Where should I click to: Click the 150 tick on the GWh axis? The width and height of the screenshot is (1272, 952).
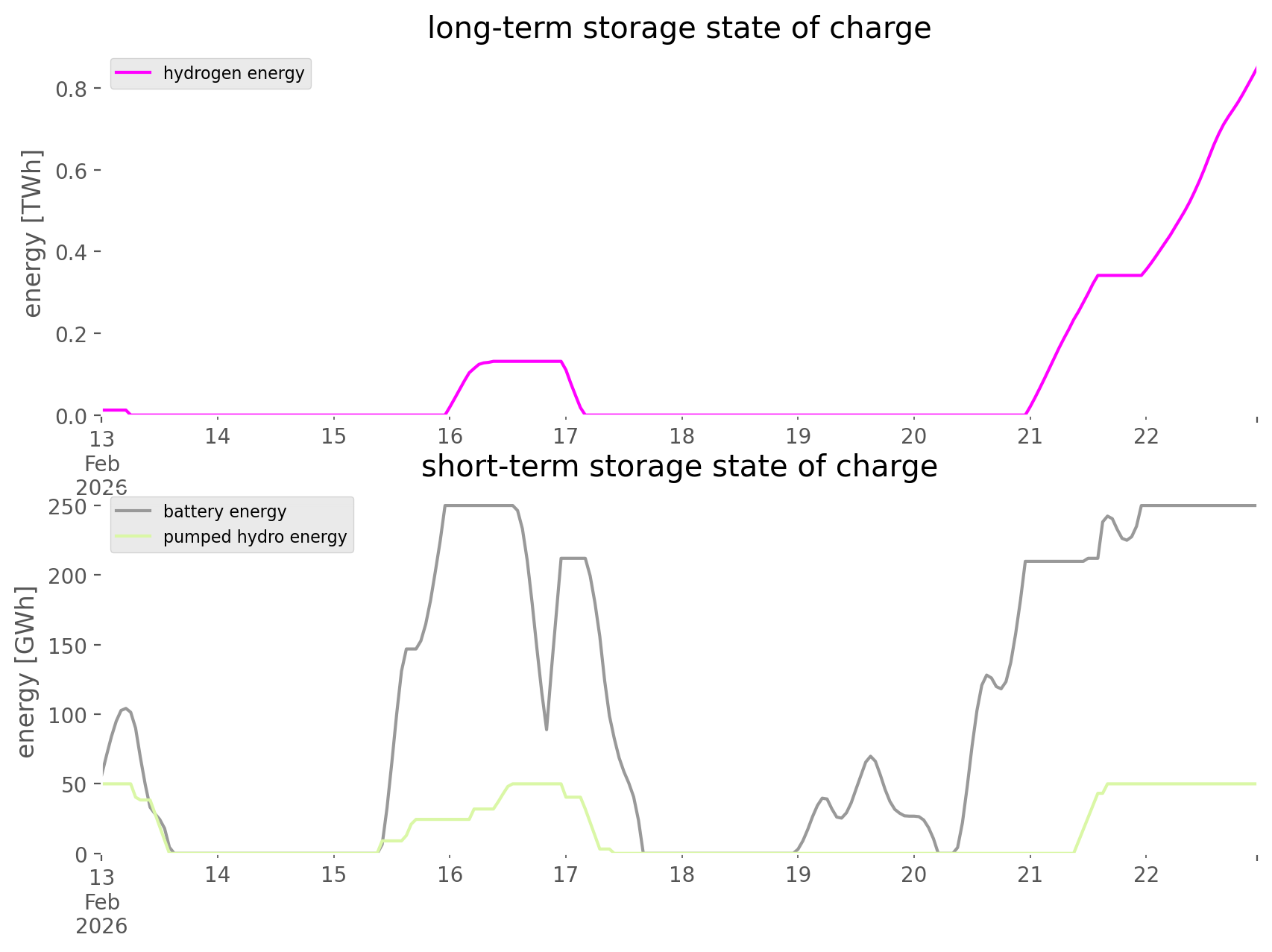click(69, 646)
